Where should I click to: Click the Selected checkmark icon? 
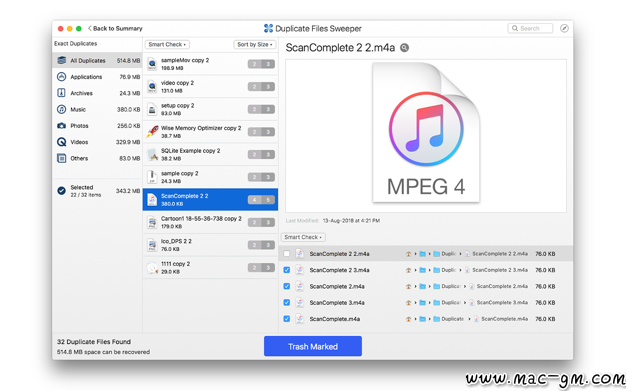pyautogui.click(x=61, y=191)
